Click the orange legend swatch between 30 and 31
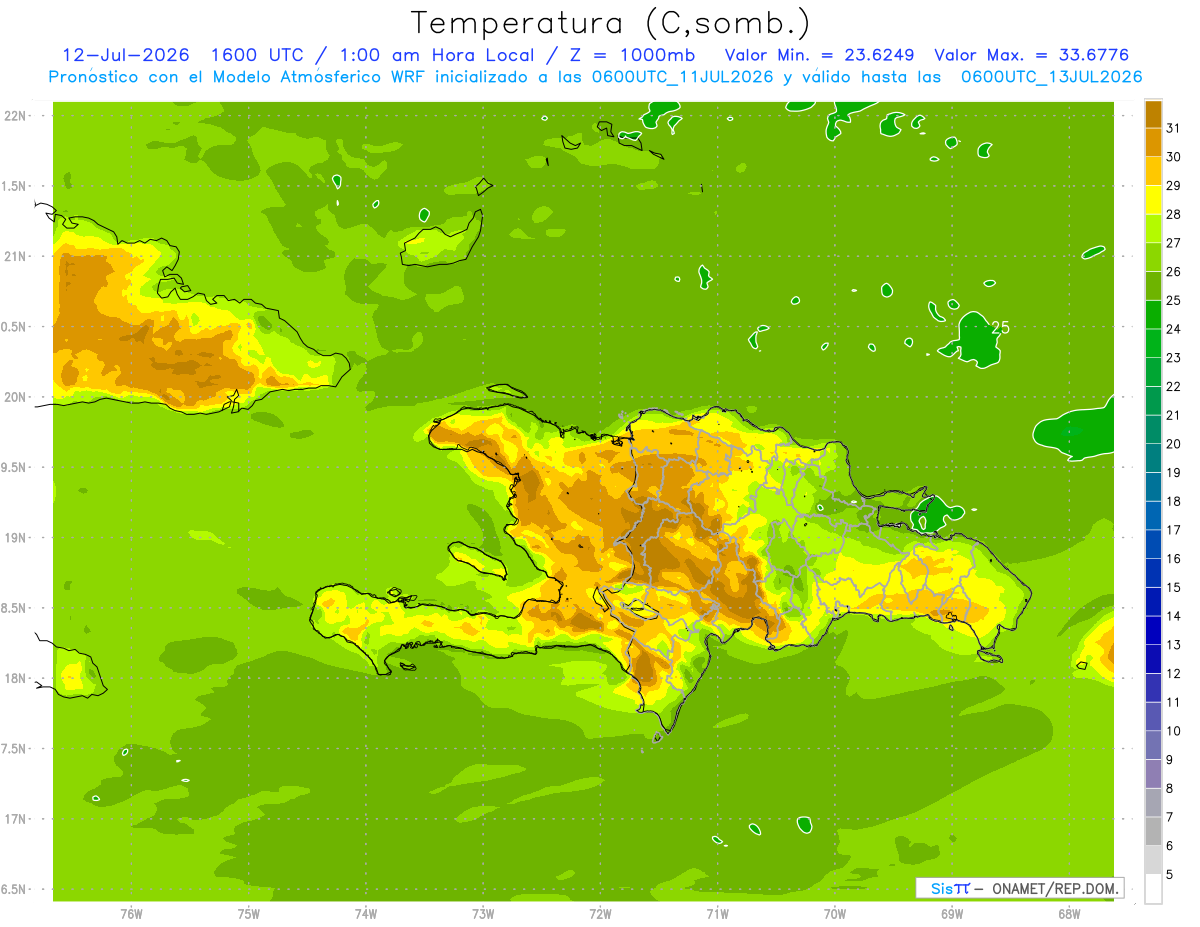The height and width of the screenshot is (927, 1200). pos(1153,142)
